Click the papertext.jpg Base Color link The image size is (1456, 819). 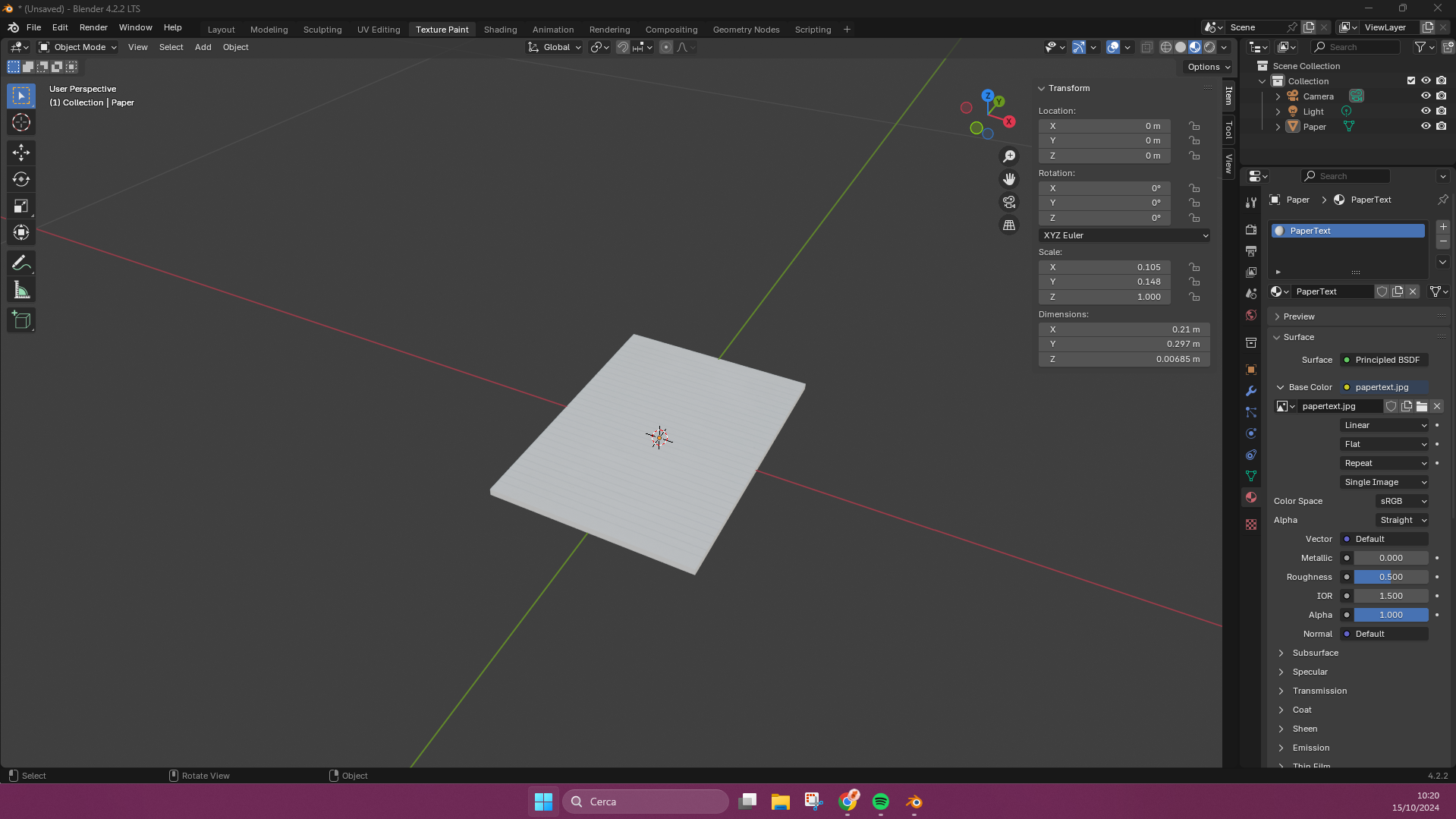[1385, 387]
